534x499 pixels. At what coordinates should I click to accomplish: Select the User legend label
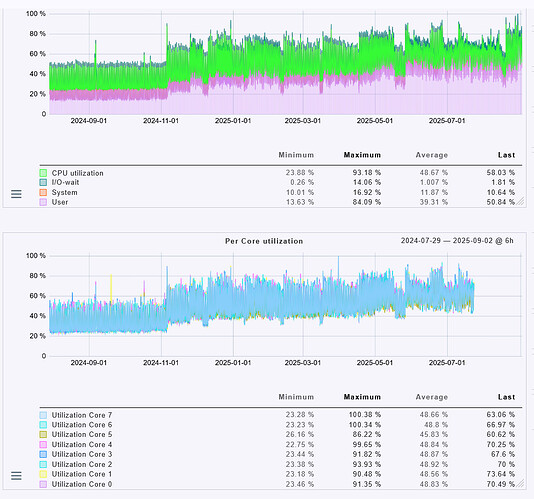click(x=60, y=202)
